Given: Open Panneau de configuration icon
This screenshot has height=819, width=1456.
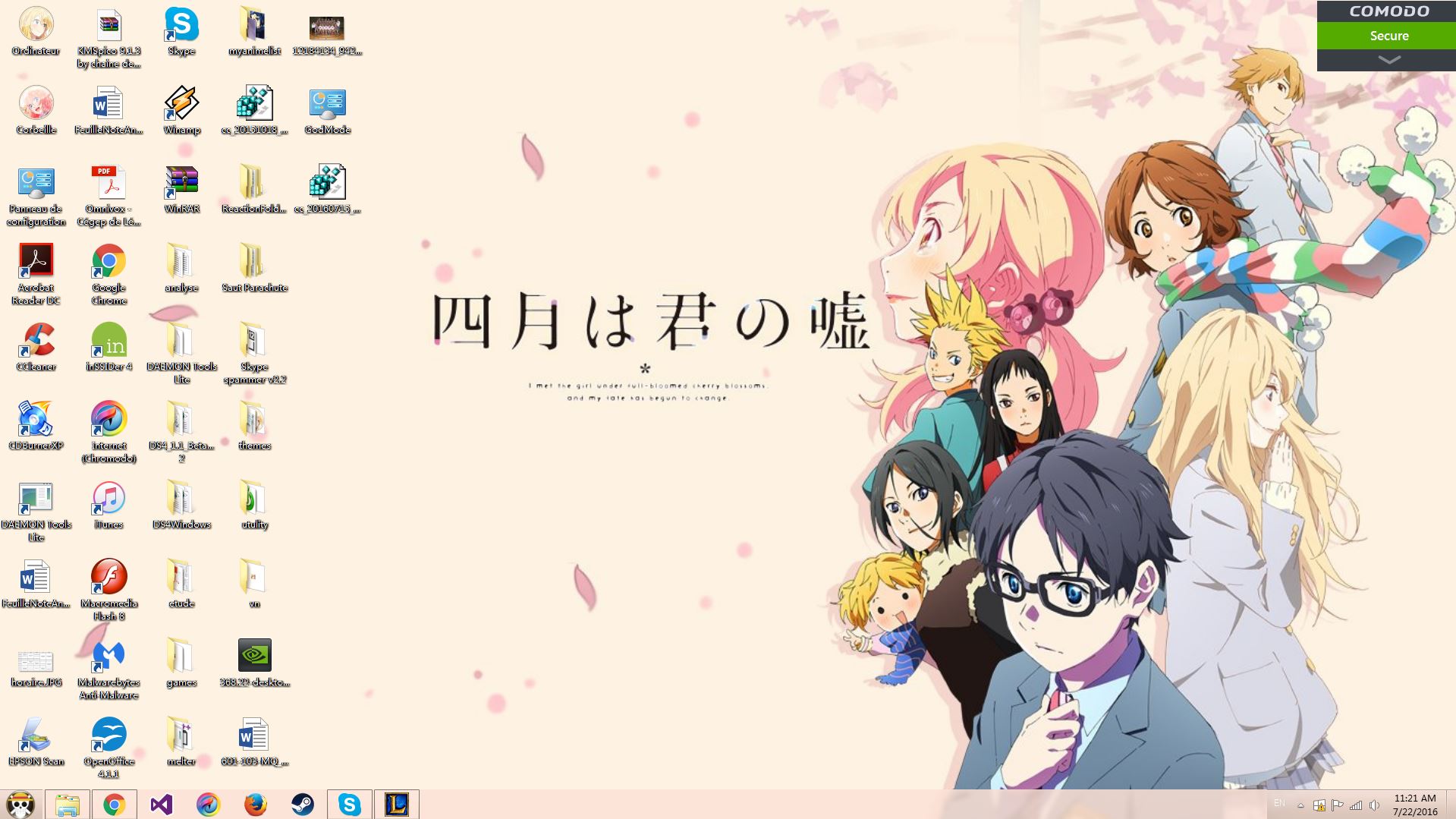Looking at the screenshot, I should point(36,196).
